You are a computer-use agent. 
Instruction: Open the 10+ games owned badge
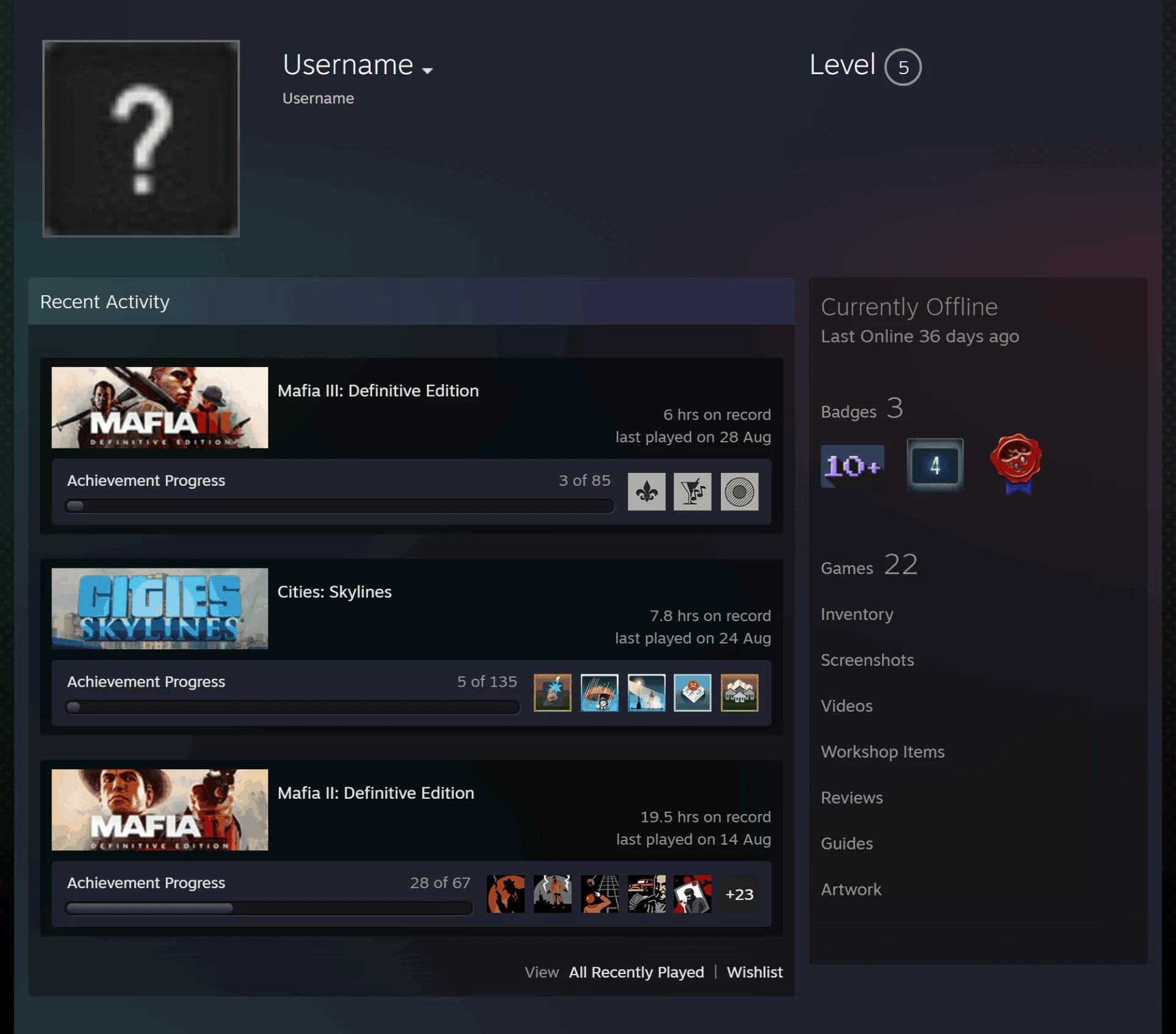click(x=852, y=466)
